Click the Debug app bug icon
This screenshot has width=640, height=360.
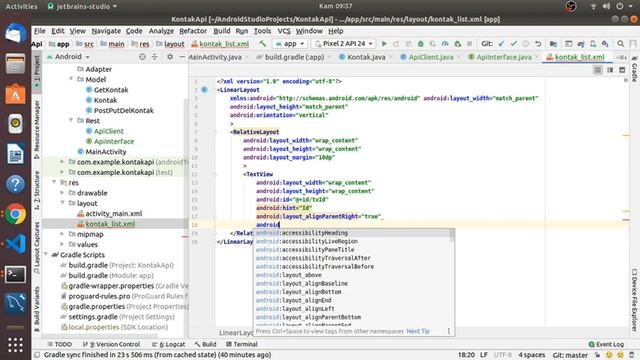(x=420, y=44)
